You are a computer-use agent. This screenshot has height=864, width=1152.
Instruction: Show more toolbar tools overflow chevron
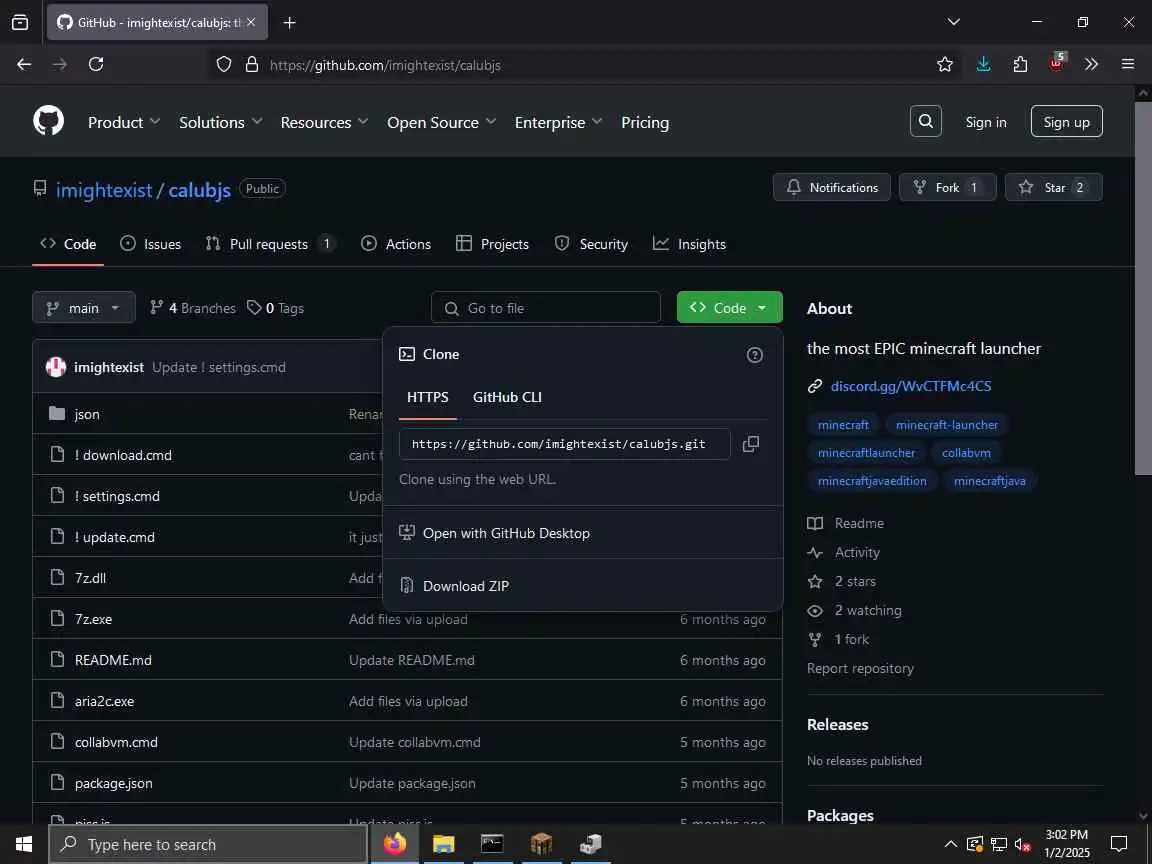(1091, 65)
